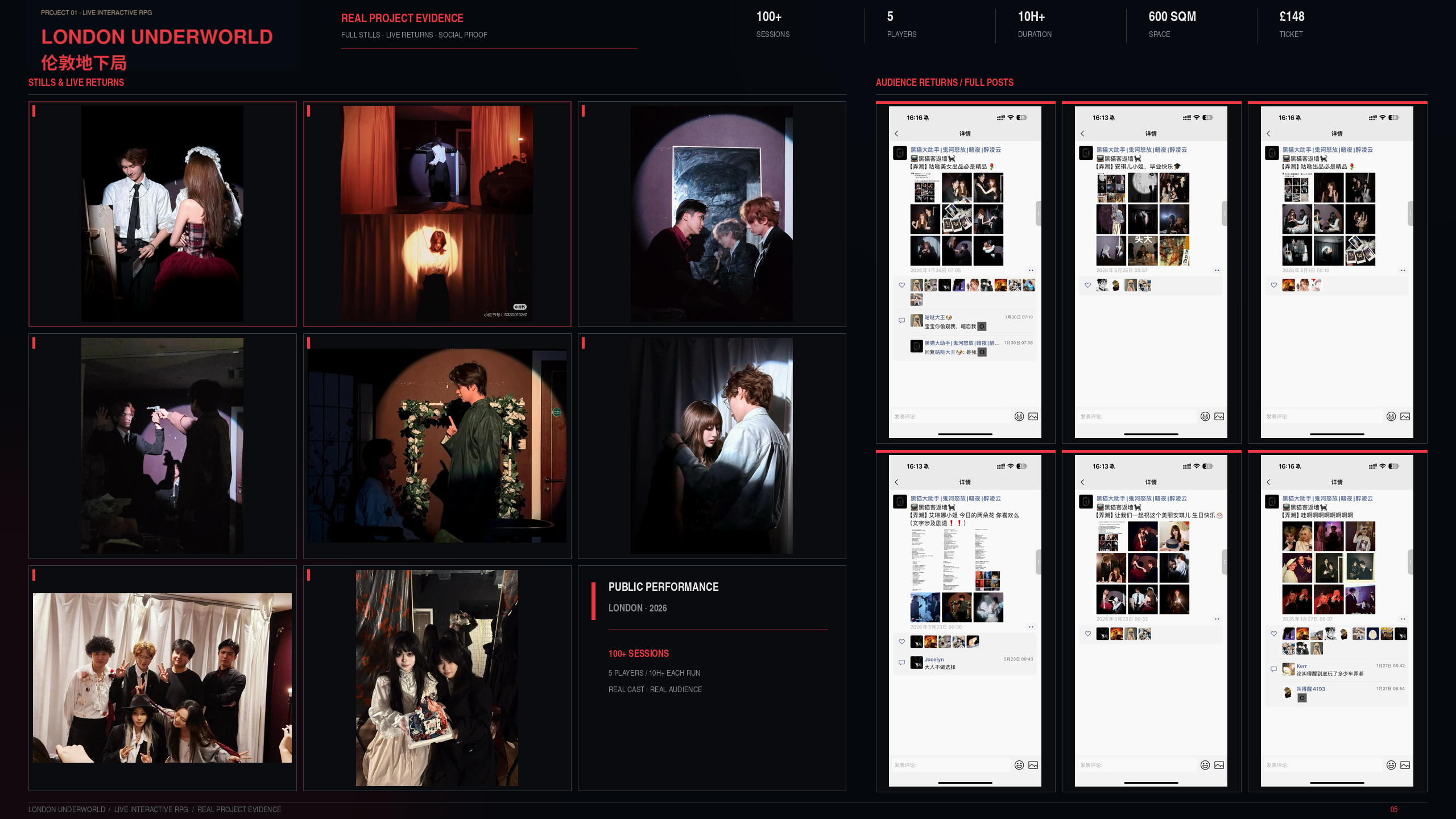The width and height of the screenshot is (1456, 819).
Task: Open the more dots menu on the 2026年2月1日 post
Action: [1403, 270]
